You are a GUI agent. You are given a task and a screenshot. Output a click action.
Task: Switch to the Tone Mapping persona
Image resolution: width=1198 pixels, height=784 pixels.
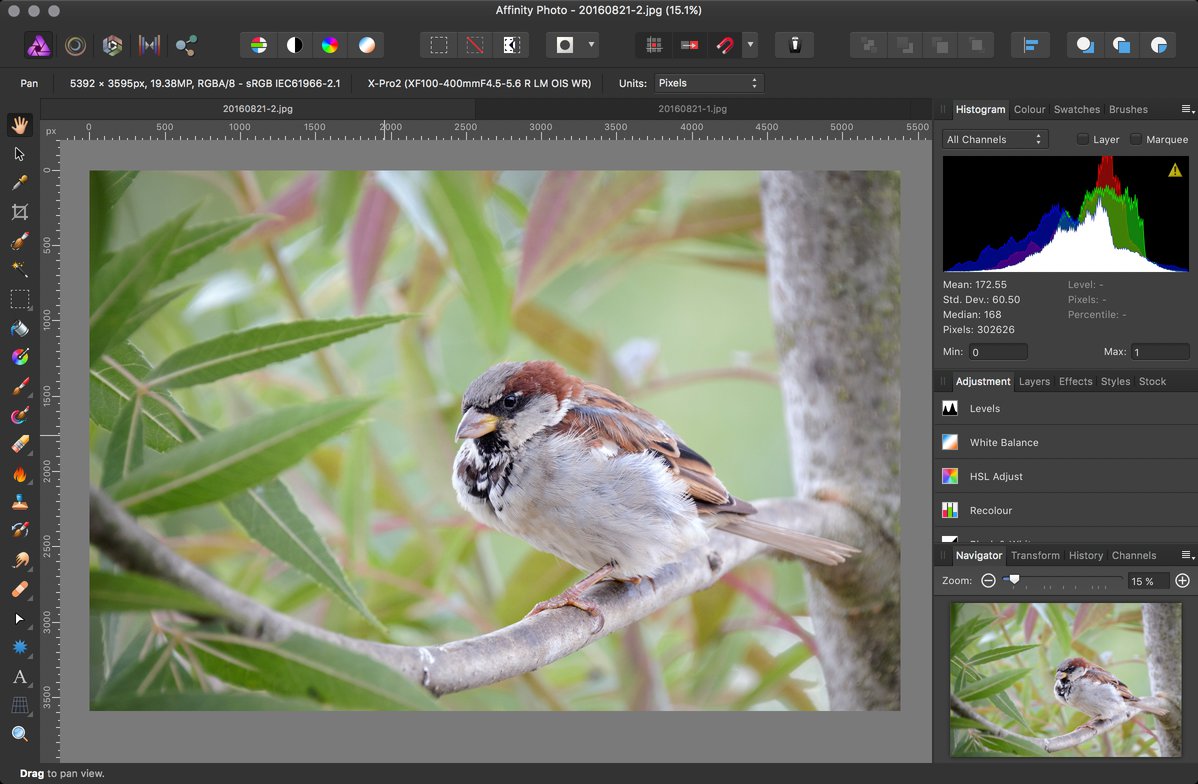[149, 46]
